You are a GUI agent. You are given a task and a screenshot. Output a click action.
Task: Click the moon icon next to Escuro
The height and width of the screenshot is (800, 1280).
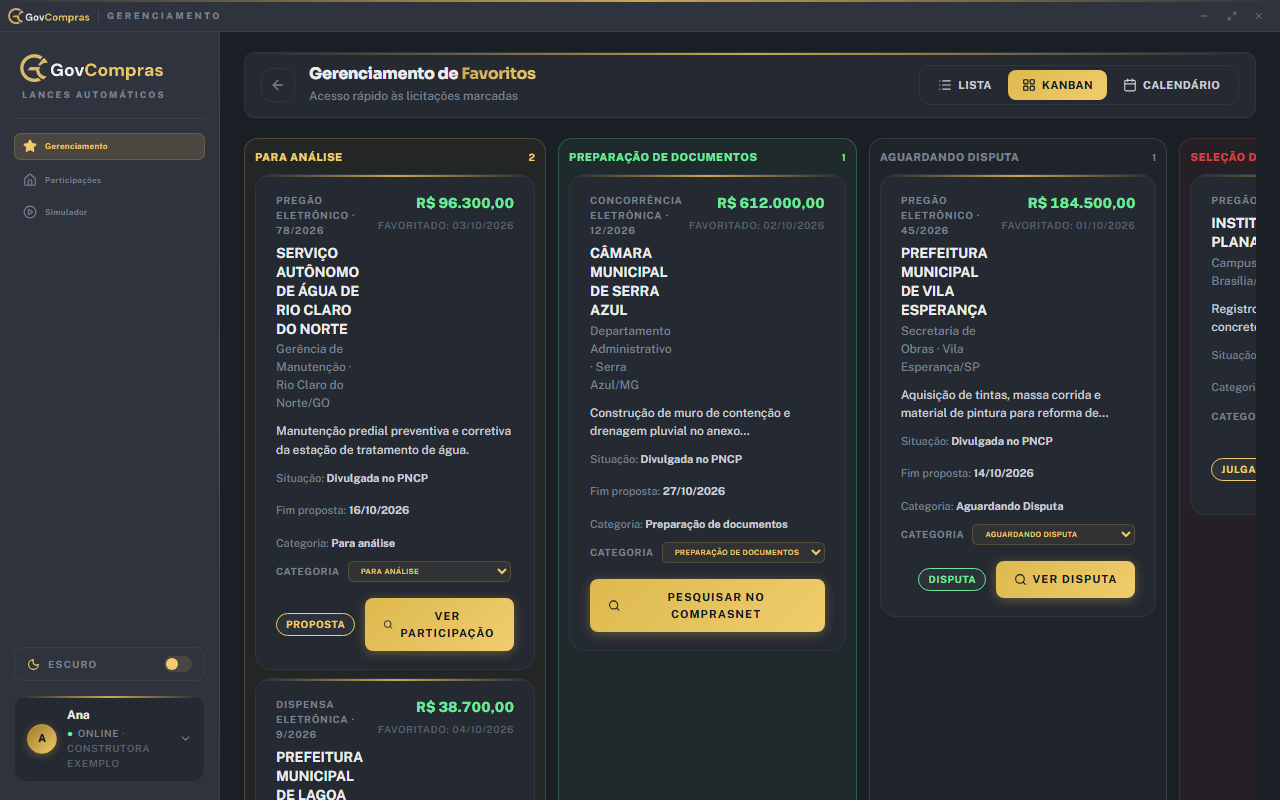point(33,664)
